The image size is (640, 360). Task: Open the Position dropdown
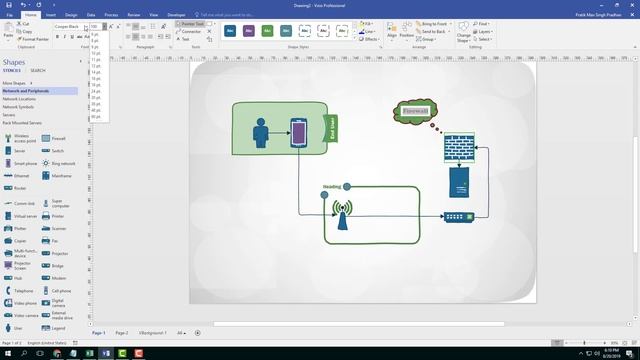point(407,31)
